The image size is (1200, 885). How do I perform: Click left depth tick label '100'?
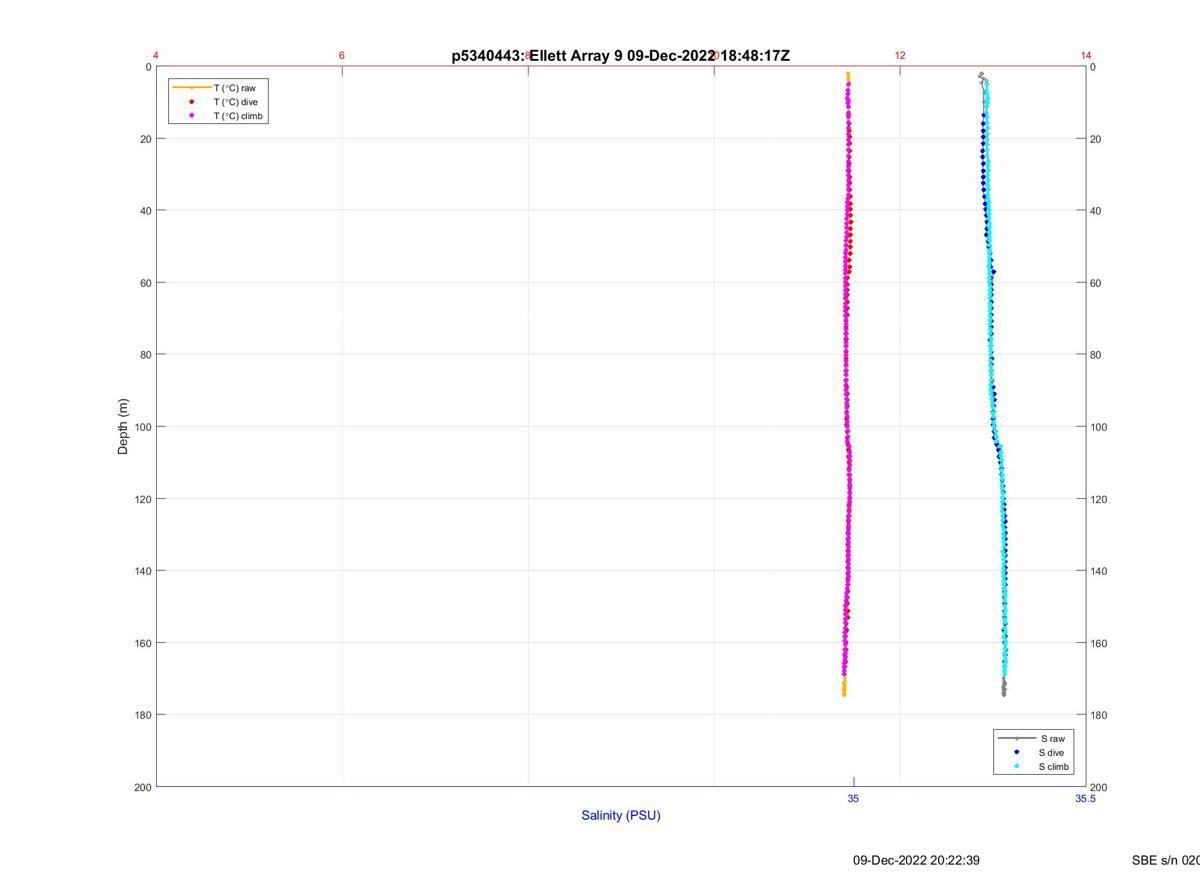pyautogui.click(x=141, y=427)
